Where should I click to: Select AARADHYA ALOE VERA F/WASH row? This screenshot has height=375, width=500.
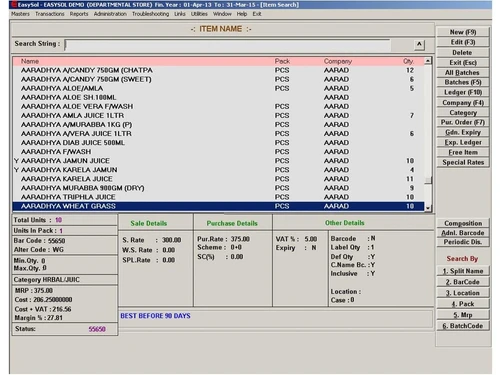pos(218,106)
